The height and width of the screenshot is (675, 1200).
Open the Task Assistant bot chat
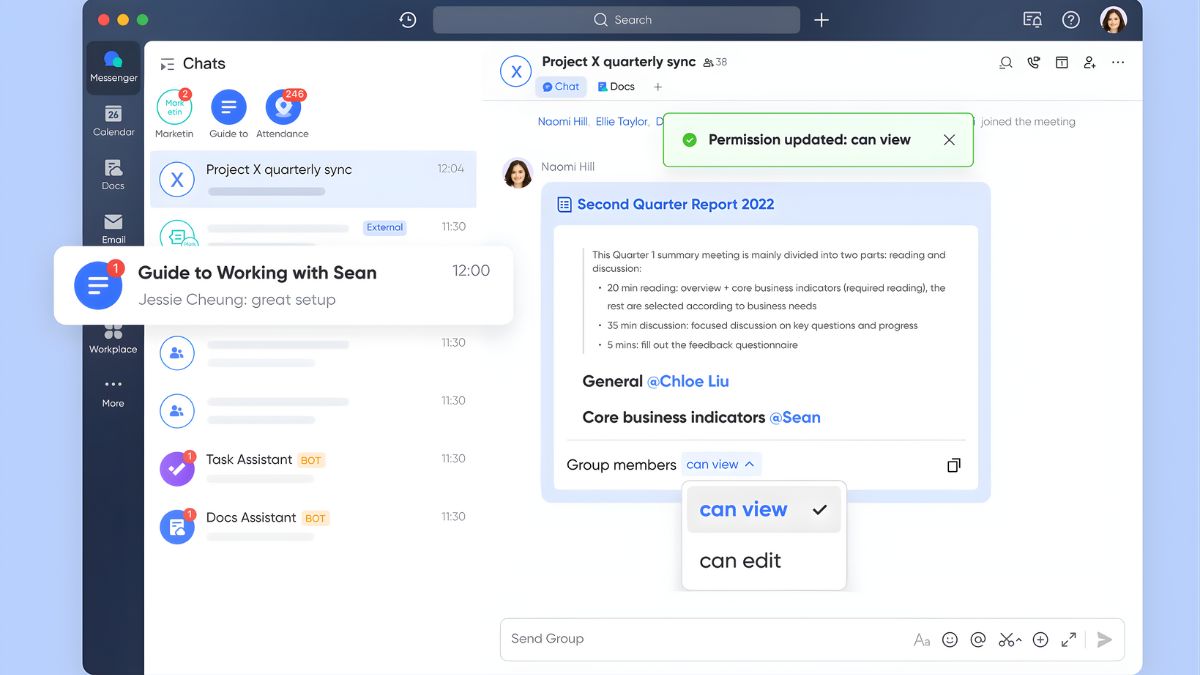click(249, 460)
